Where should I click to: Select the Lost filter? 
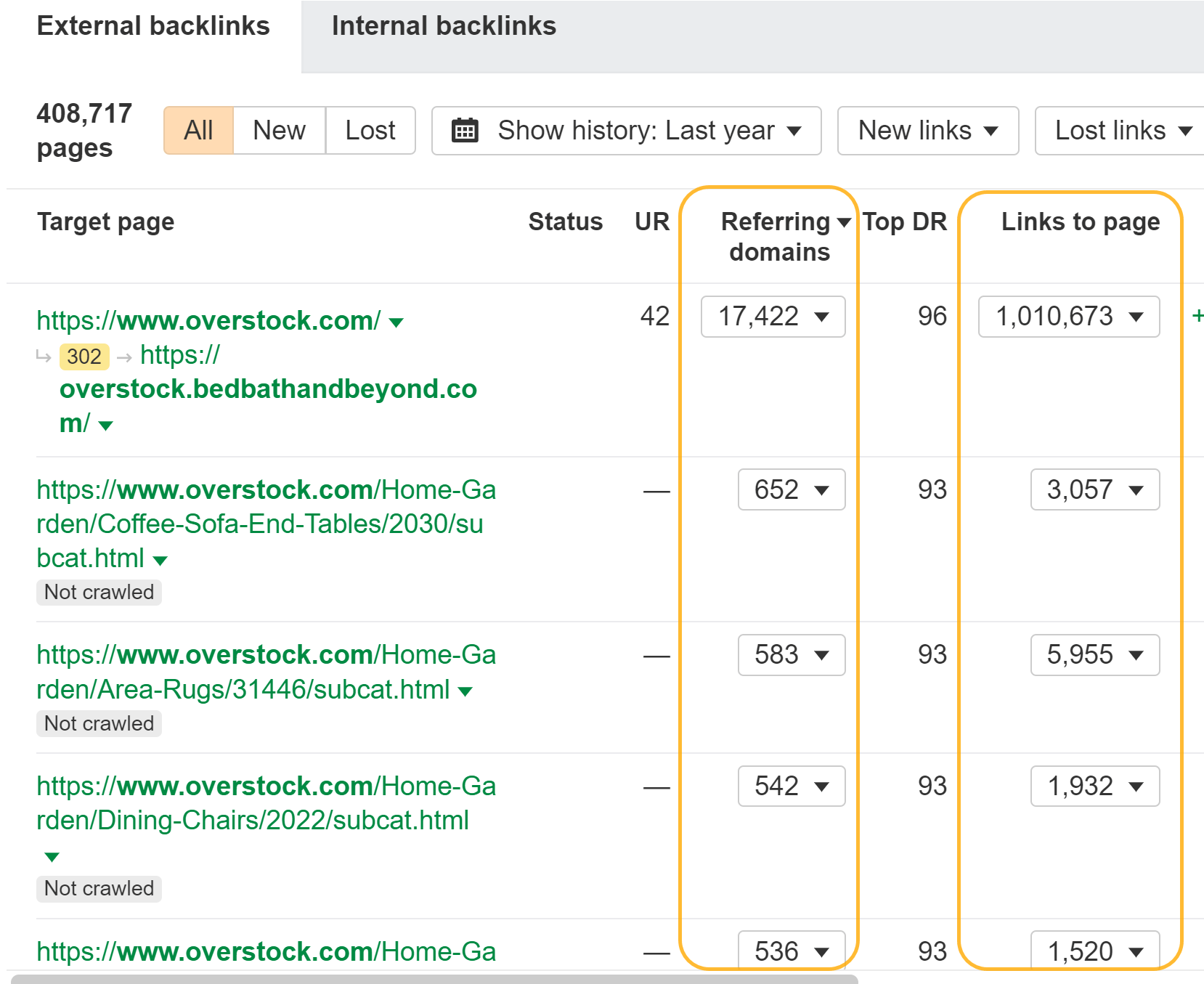tap(370, 130)
